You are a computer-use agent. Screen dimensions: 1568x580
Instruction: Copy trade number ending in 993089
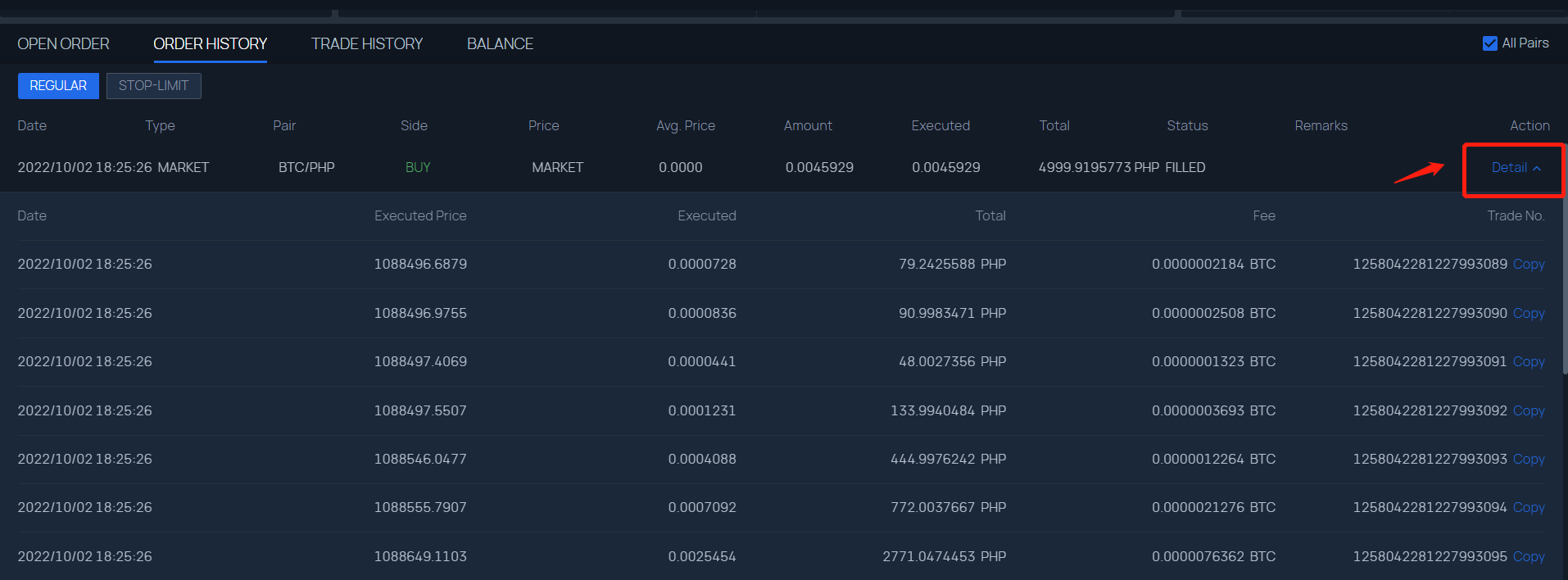(x=1529, y=264)
